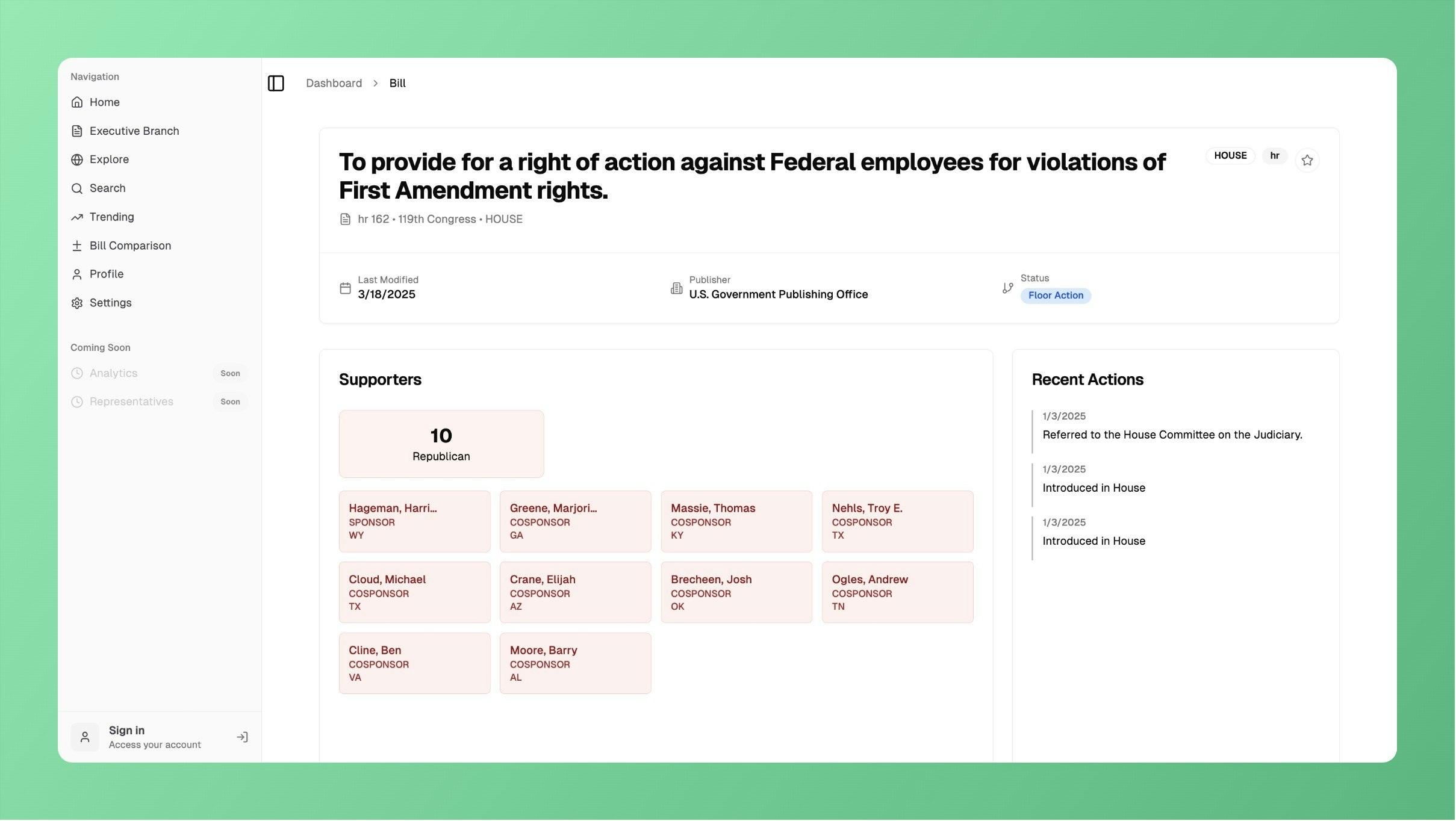This screenshot has width=1456, height=821.
Task: Click the Home house icon
Action: tap(77, 102)
